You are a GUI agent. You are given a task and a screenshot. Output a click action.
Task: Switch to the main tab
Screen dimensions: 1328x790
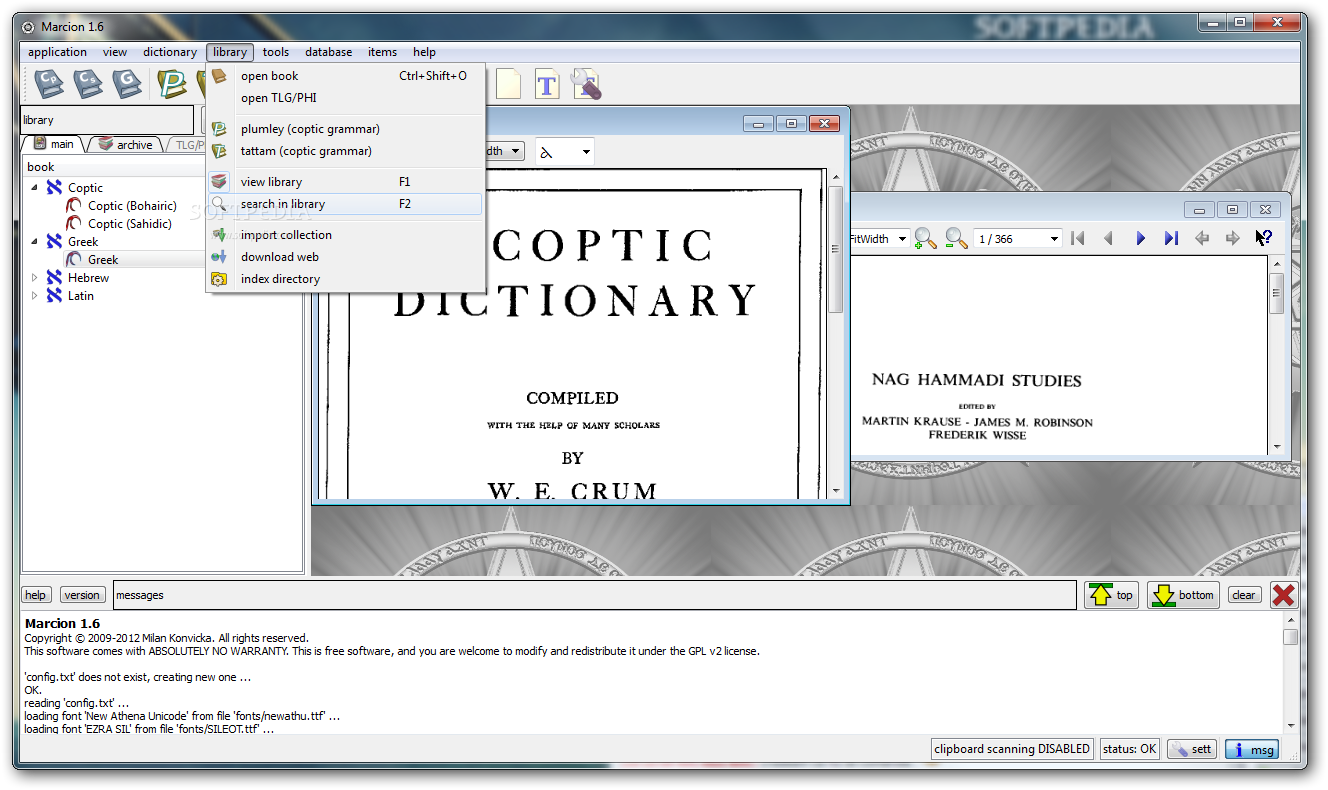coord(53,144)
